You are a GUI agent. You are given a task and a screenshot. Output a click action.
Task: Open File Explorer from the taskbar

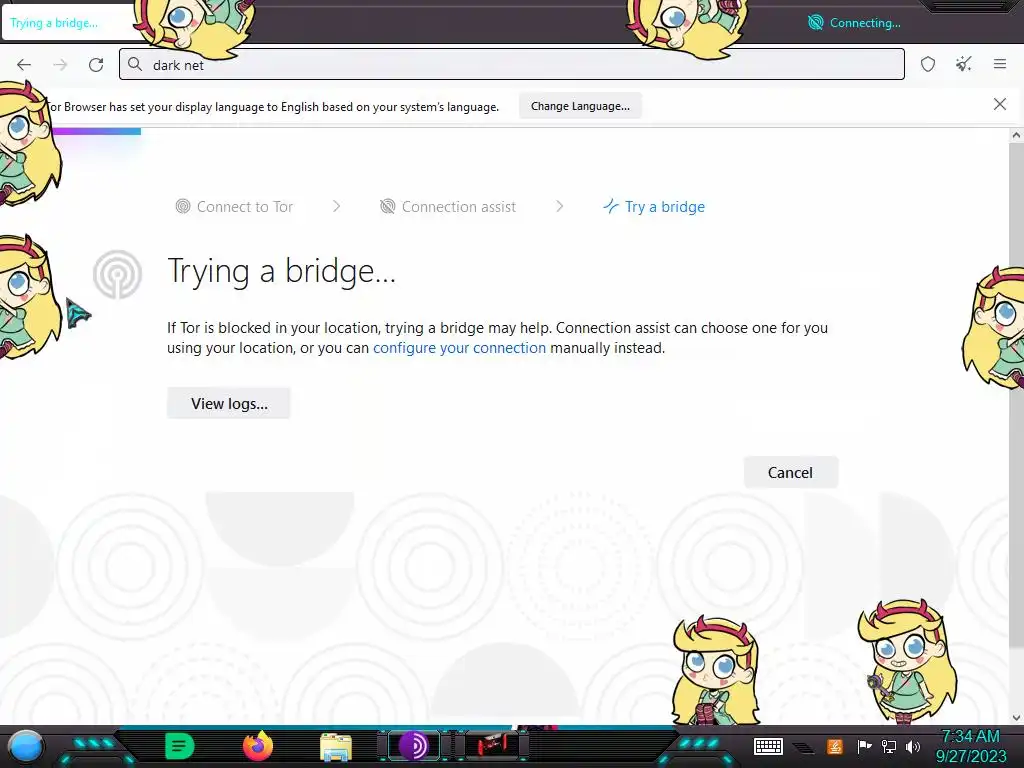point(336,747)
